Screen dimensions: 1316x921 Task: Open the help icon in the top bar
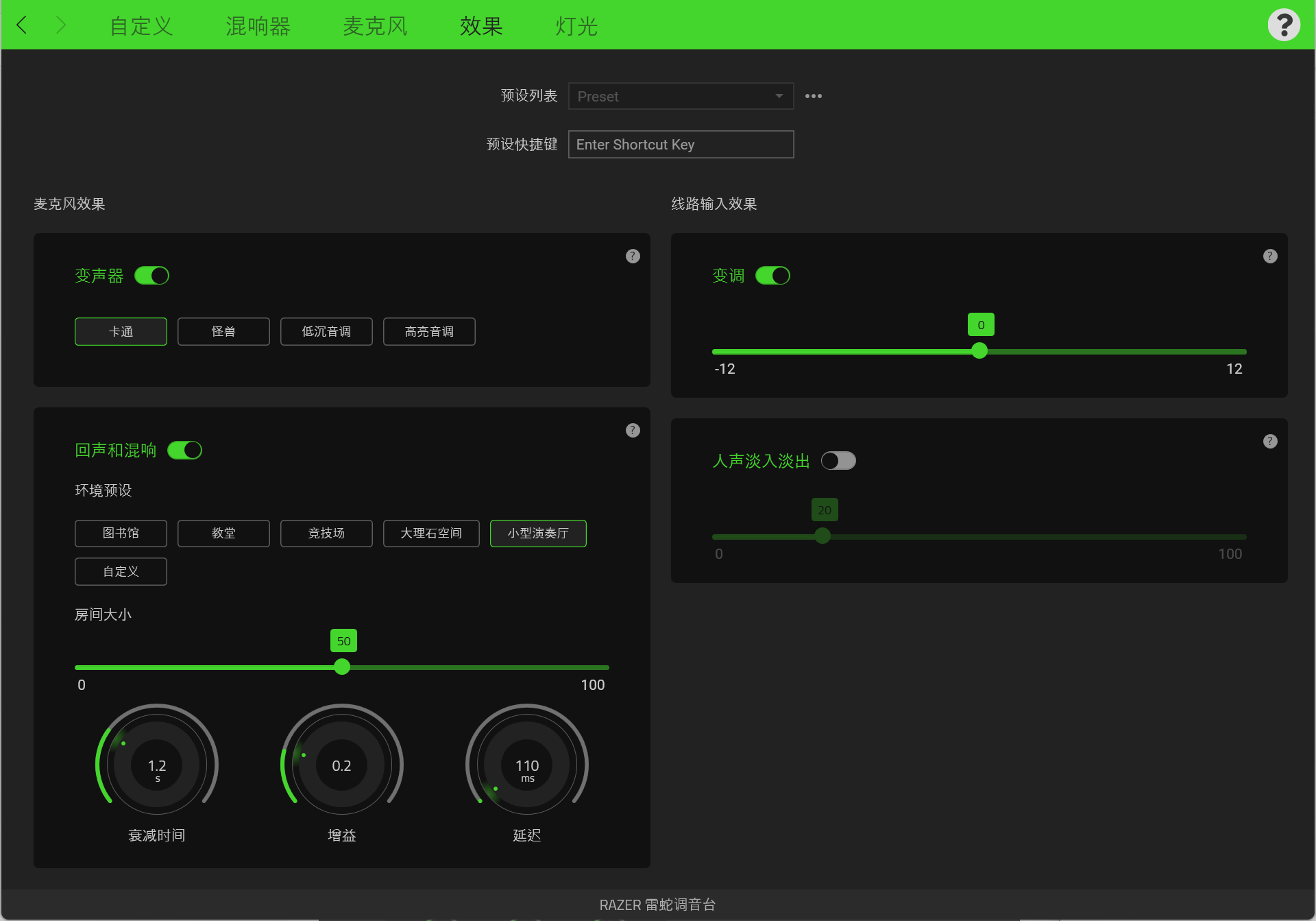[x=1283, y=25]
